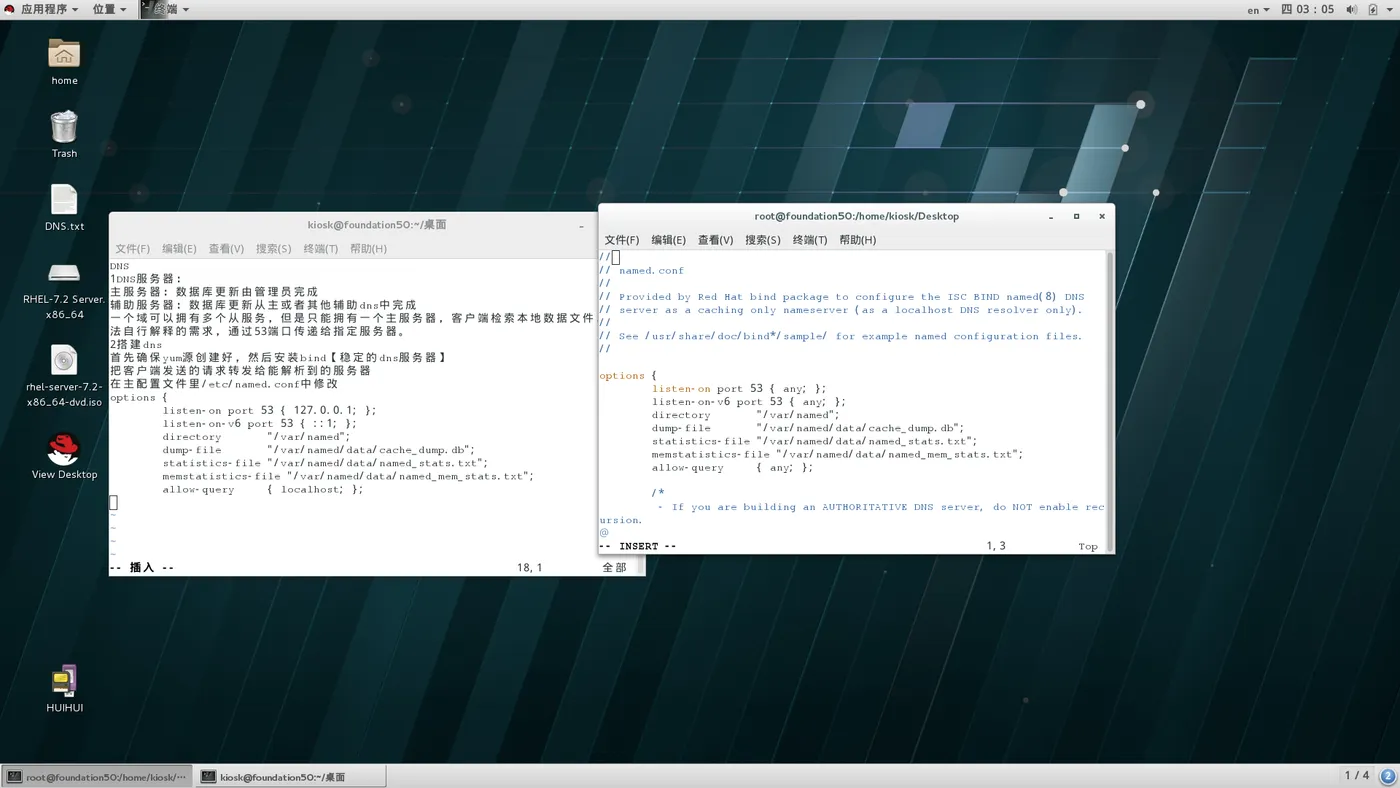Click the root terminal title bar
Image resolution: width=1400 pixels, height=788 pixels.
[856, 216]
